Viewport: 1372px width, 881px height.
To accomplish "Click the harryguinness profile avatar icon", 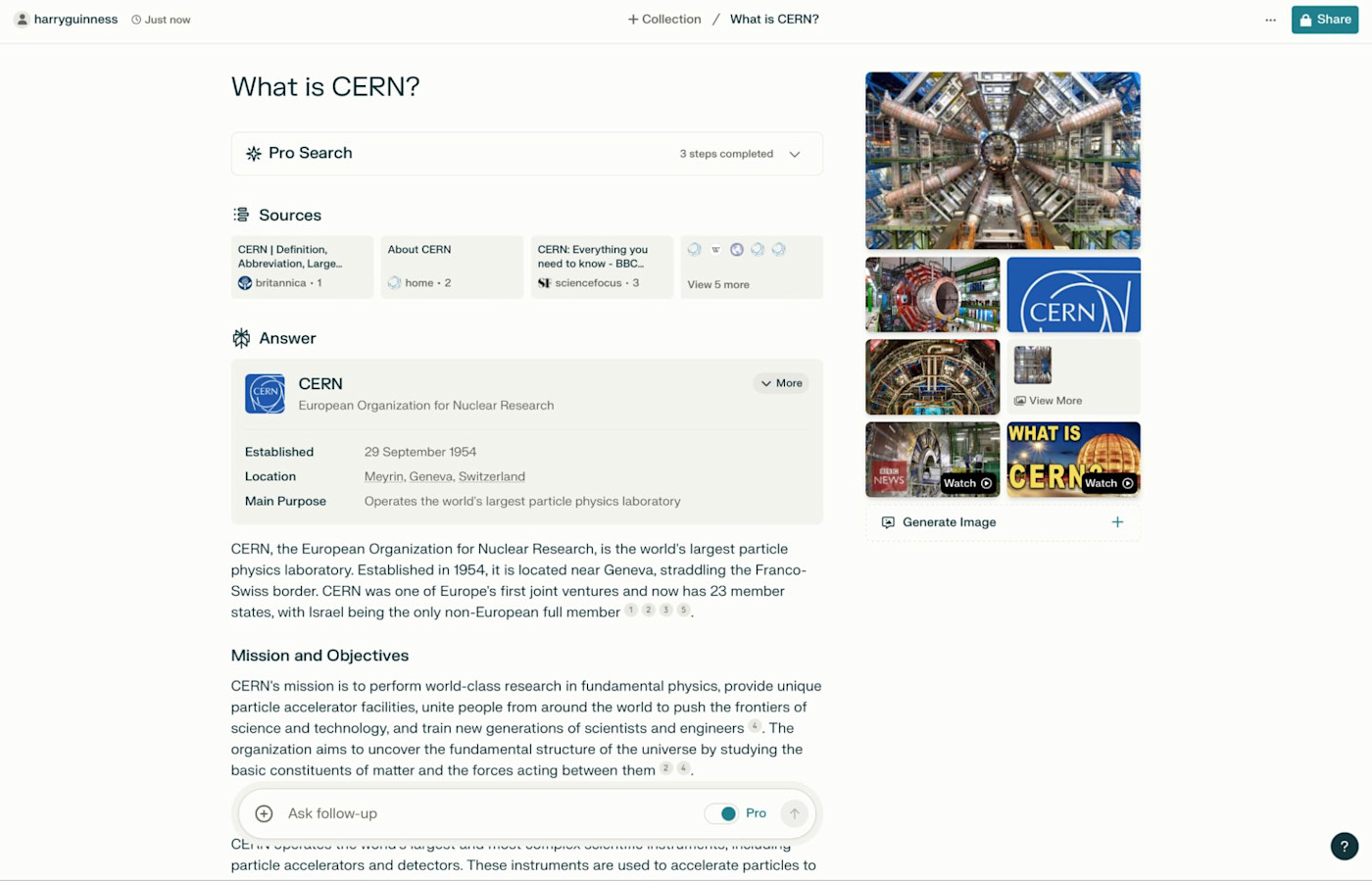I will click(22, 20).
